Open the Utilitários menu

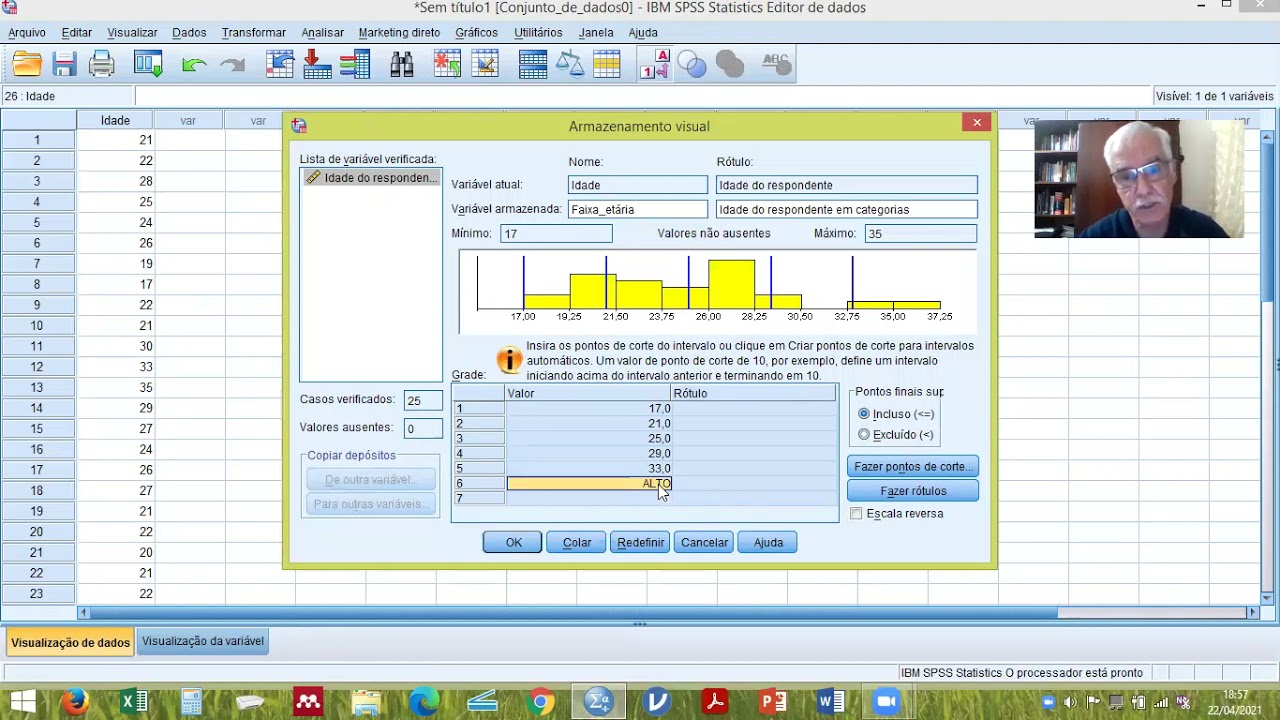click(x=538, y=32)
